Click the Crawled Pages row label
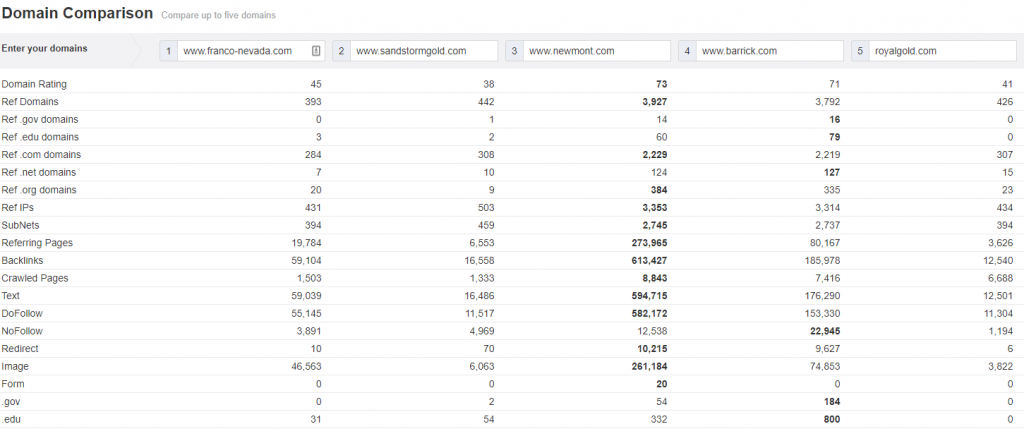This screenshot has height=436, width=1024. coord(35,278)
